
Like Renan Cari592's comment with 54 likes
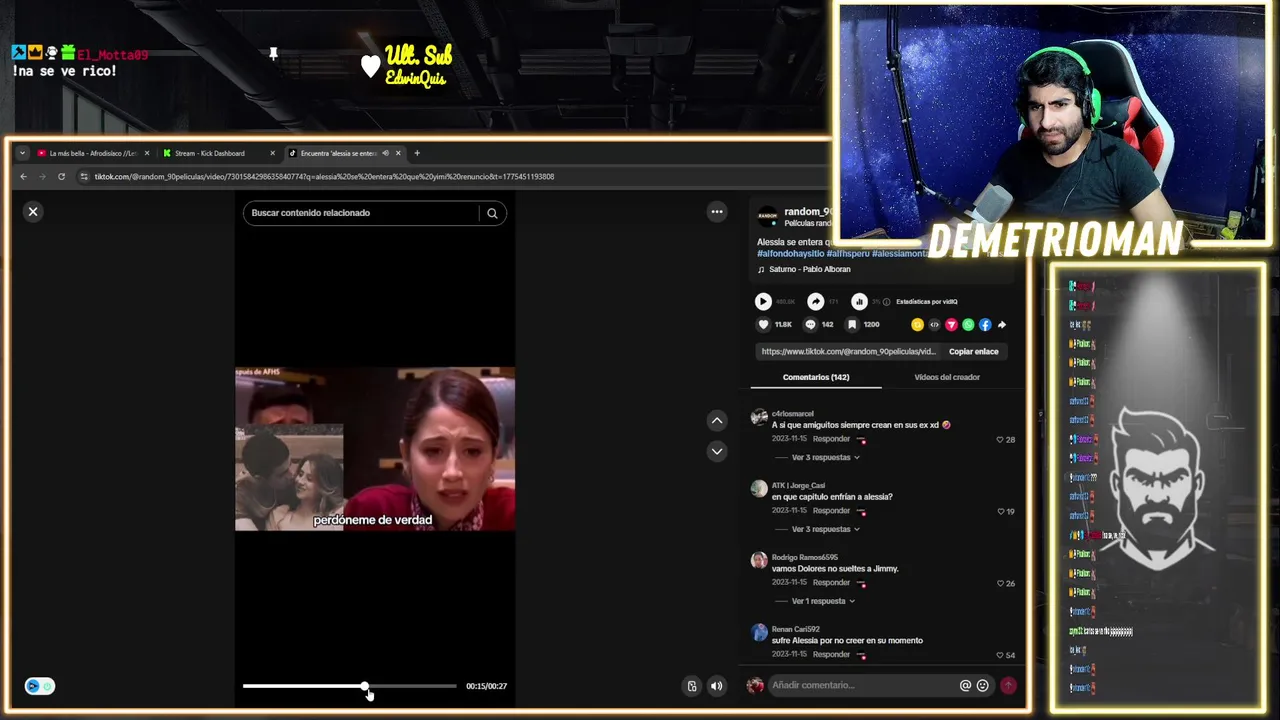tap(1000, 656)
